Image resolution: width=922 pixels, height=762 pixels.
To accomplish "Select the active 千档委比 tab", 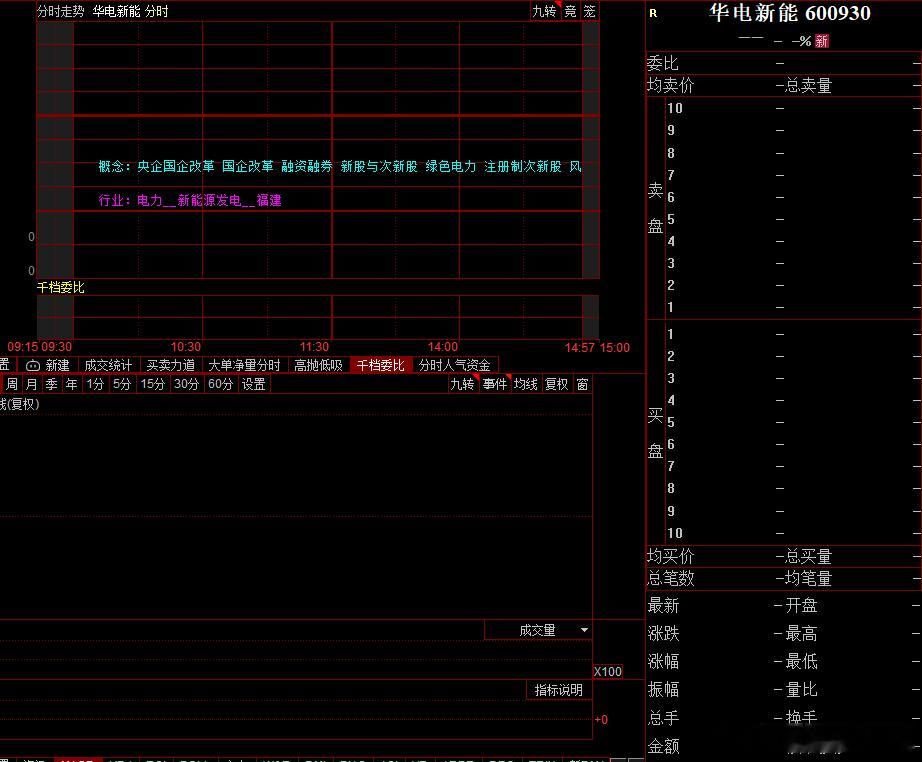I will click(x=380, y=365).
